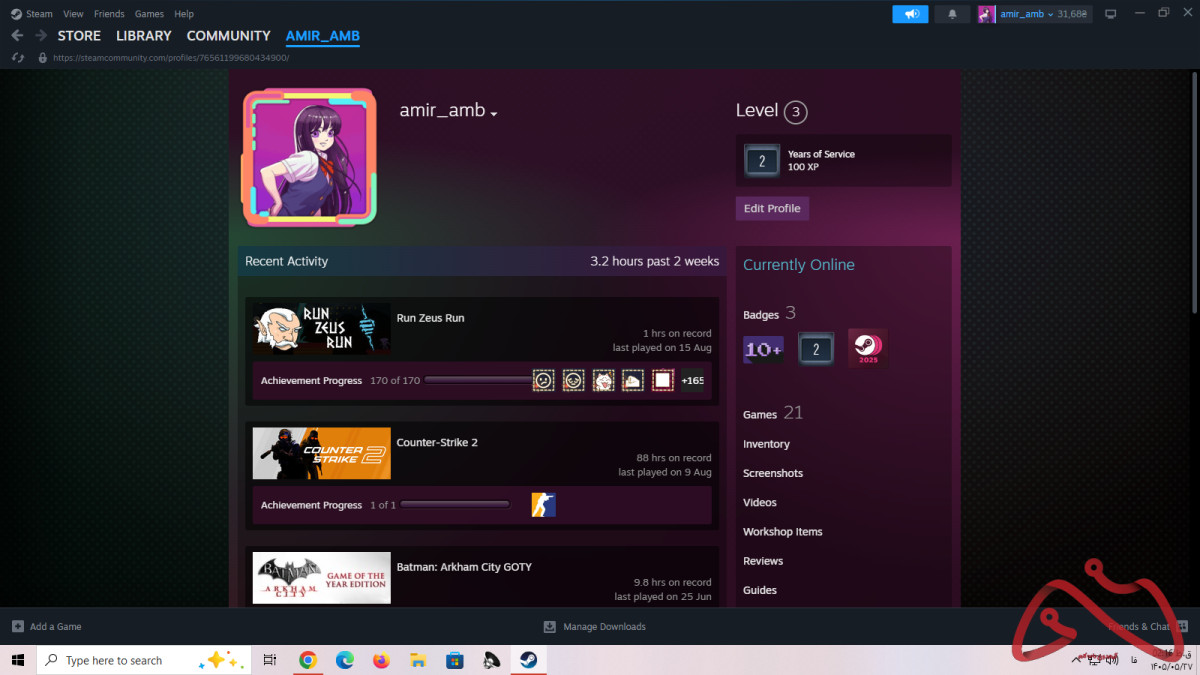1200x675 pixels.
Task: Open the Guides link
Action: click(x=760, y=590)
